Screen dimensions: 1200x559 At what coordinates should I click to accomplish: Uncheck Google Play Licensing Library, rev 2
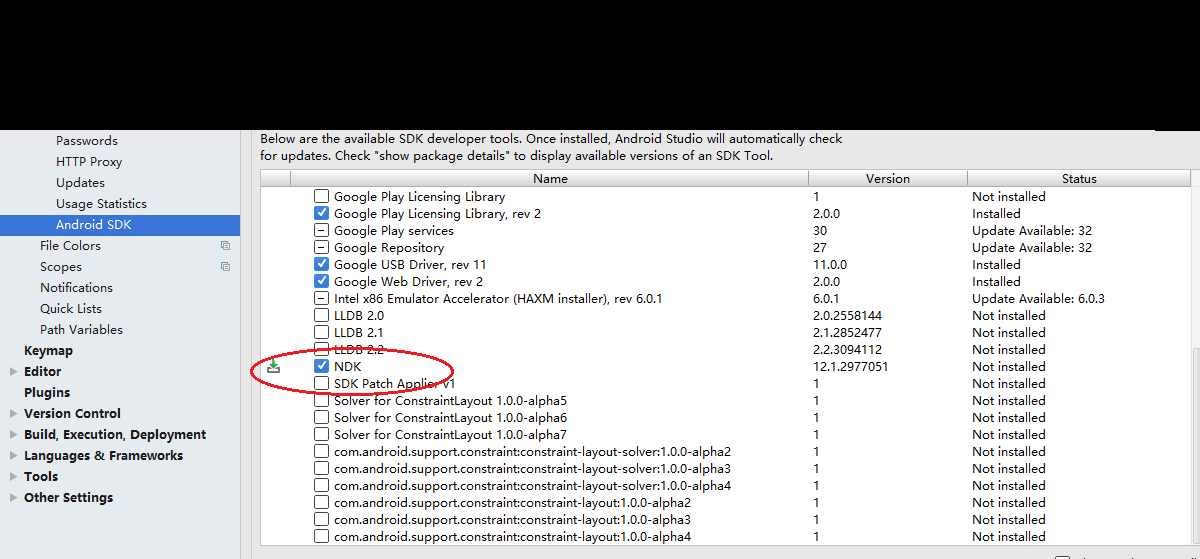[321, 214]
